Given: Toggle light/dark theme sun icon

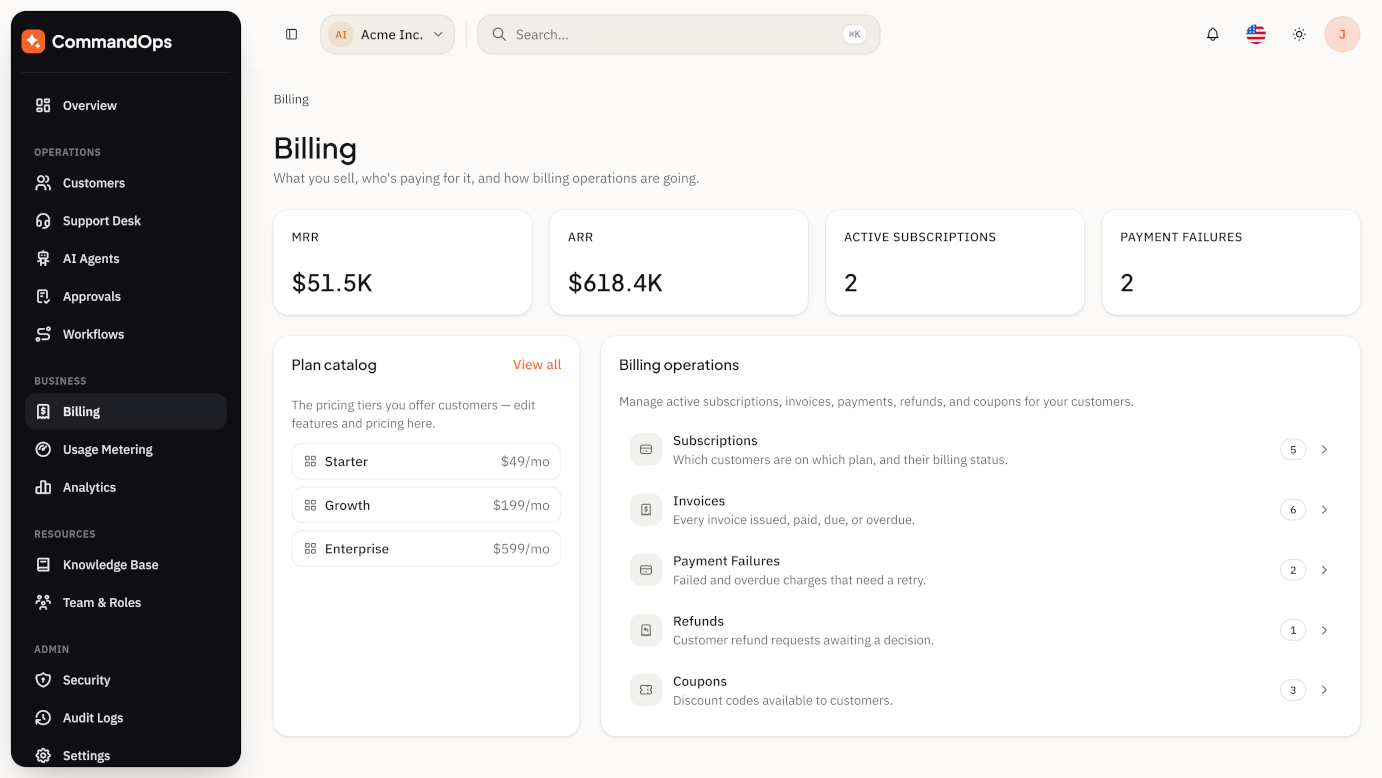Looking at the screenshot, I should pos(1299,34).
